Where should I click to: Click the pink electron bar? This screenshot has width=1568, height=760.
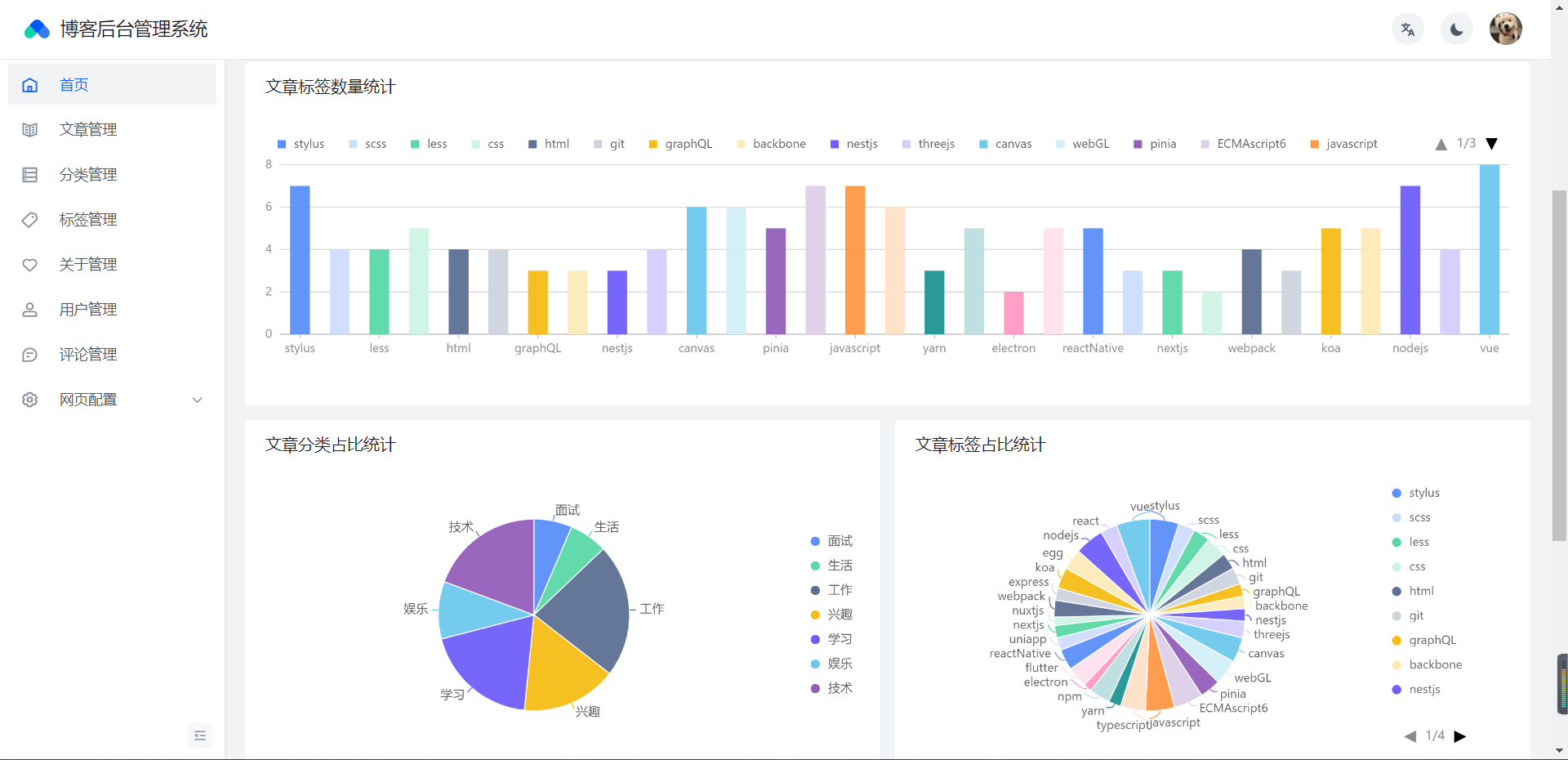coord(1013,313)
